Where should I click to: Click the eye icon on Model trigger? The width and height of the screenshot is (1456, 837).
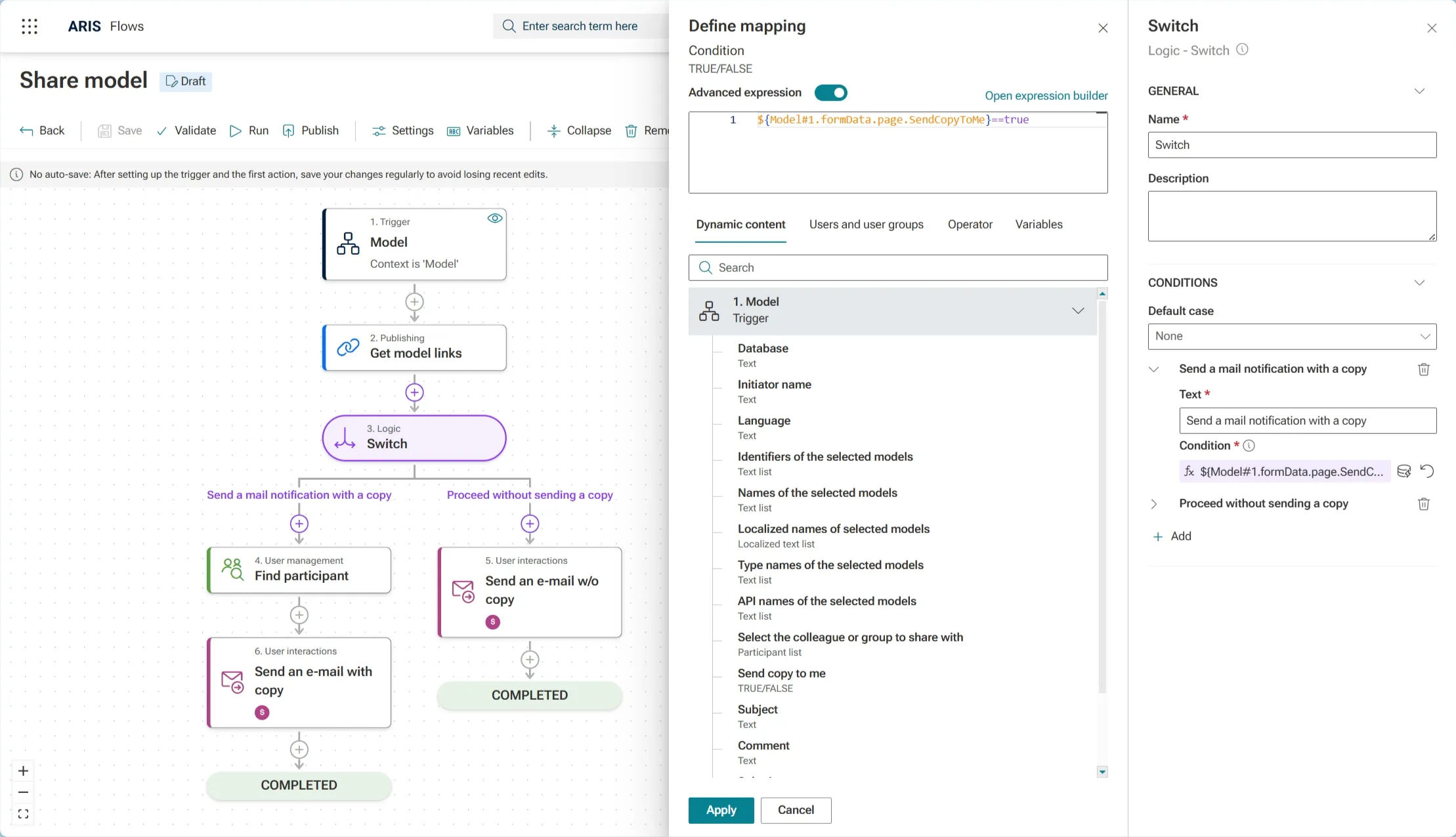[495, 219]
